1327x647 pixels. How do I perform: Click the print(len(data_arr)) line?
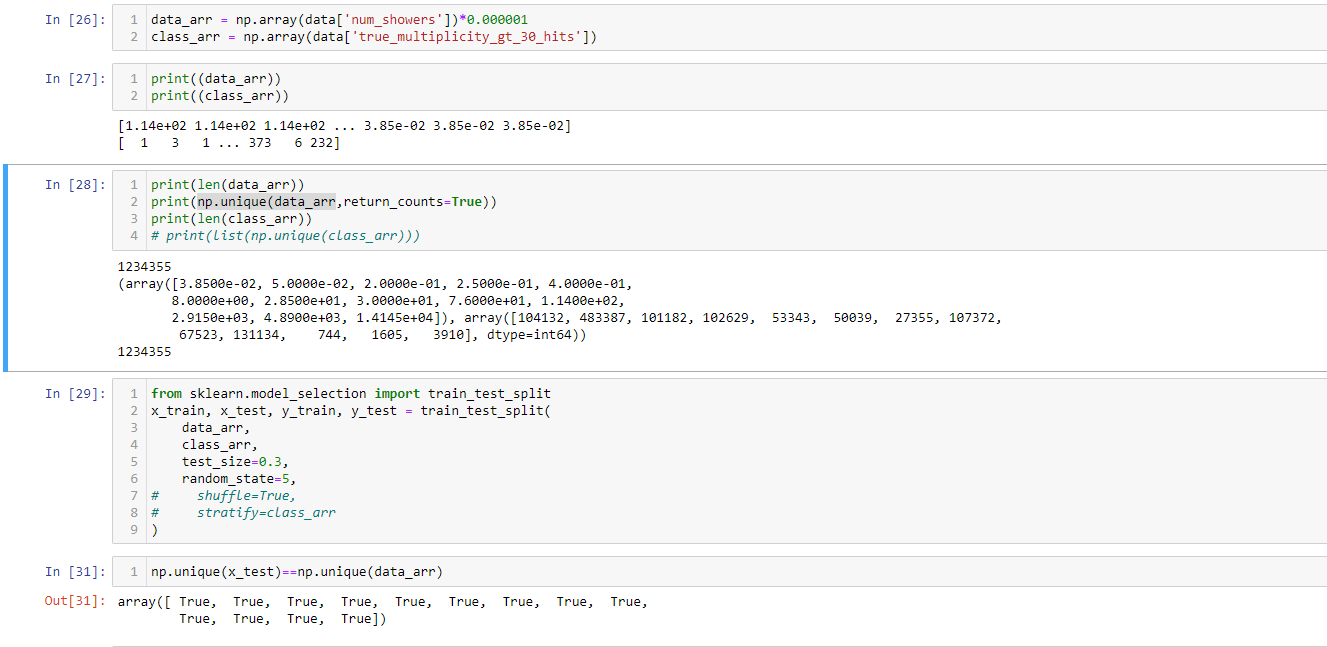point(227,184)
